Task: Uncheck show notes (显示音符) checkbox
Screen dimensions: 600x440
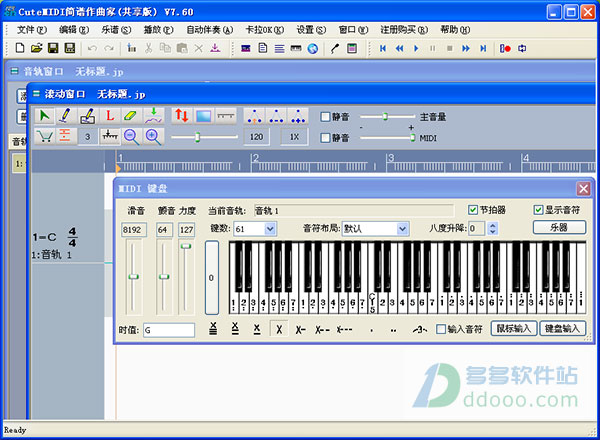Action: (538, 210)
